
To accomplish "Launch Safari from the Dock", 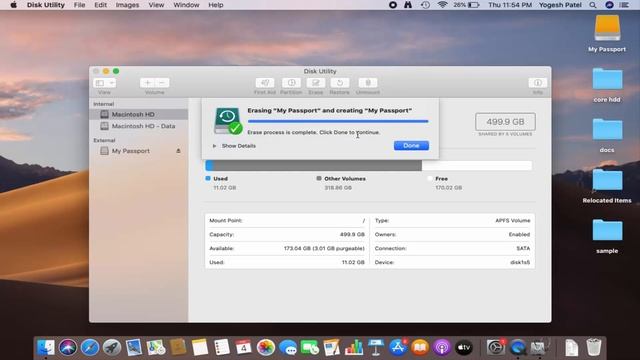I will pyautogui.click(x=90, y=347).
